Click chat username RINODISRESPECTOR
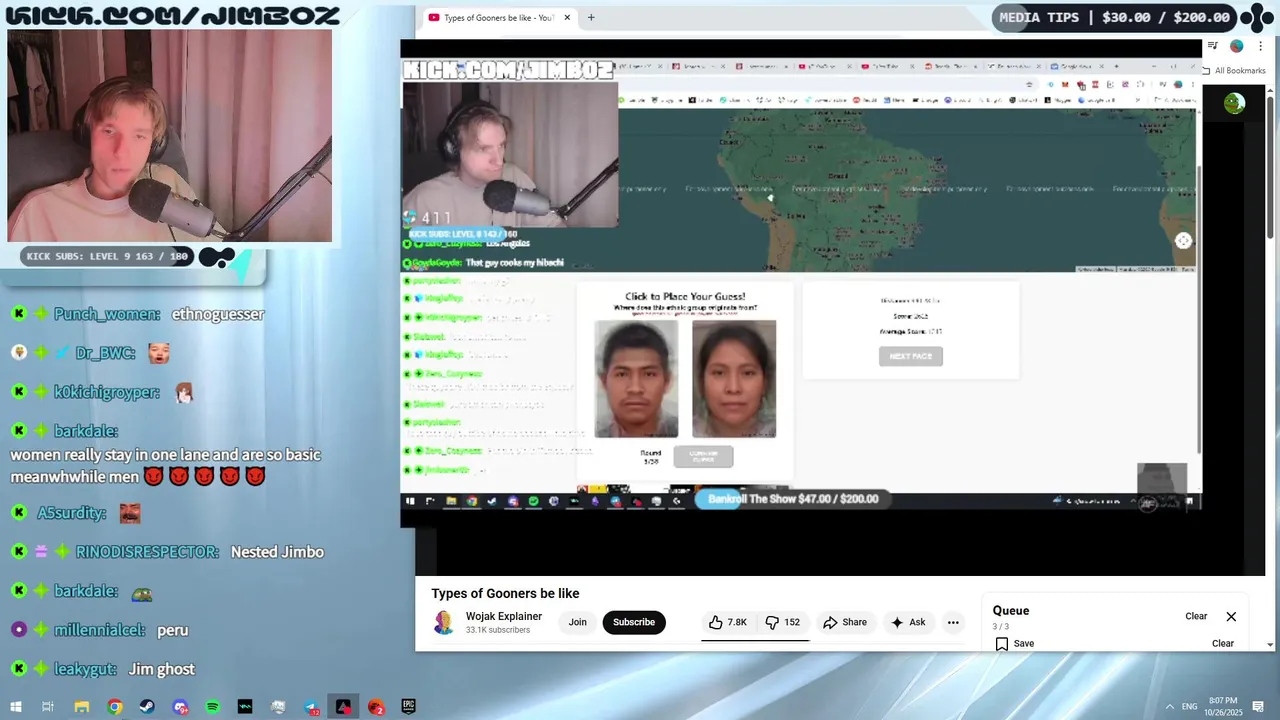The width and height of the screenshot is (1280, 720). (x=148, y=552)
